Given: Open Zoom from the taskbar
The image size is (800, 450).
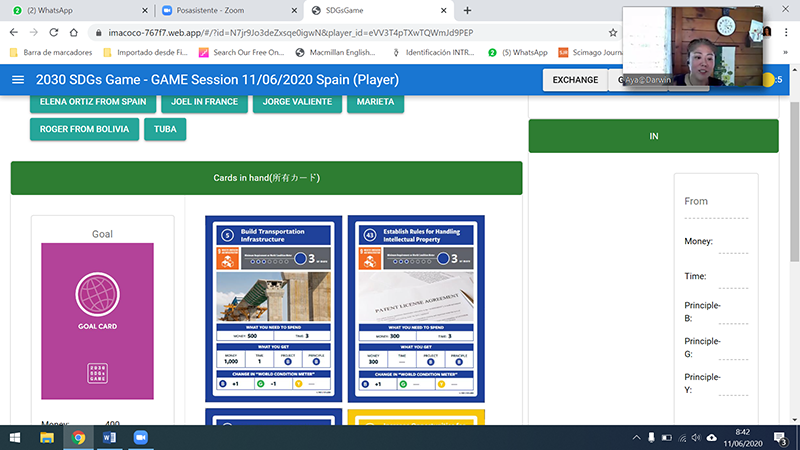Looking at the screenshot, I should pyautogui.click(x=140, y=438).
